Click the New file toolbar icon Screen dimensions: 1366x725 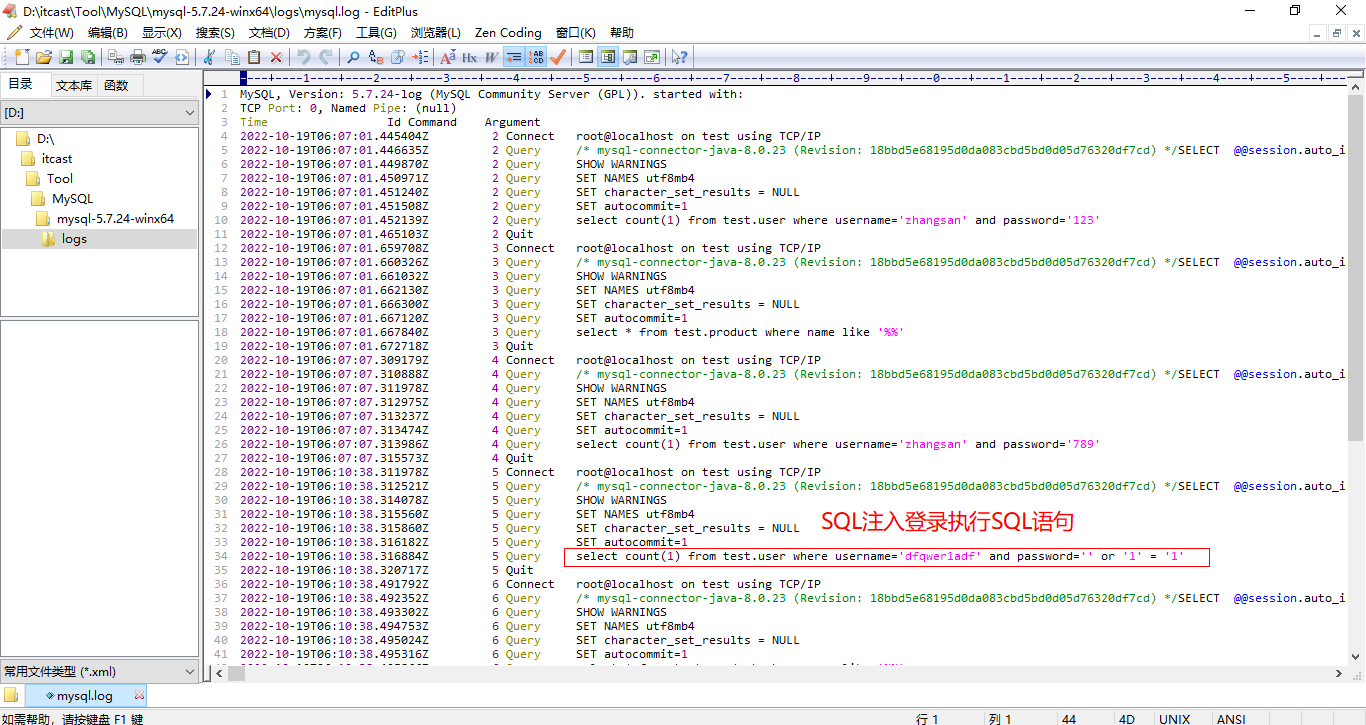pos(22,57)
